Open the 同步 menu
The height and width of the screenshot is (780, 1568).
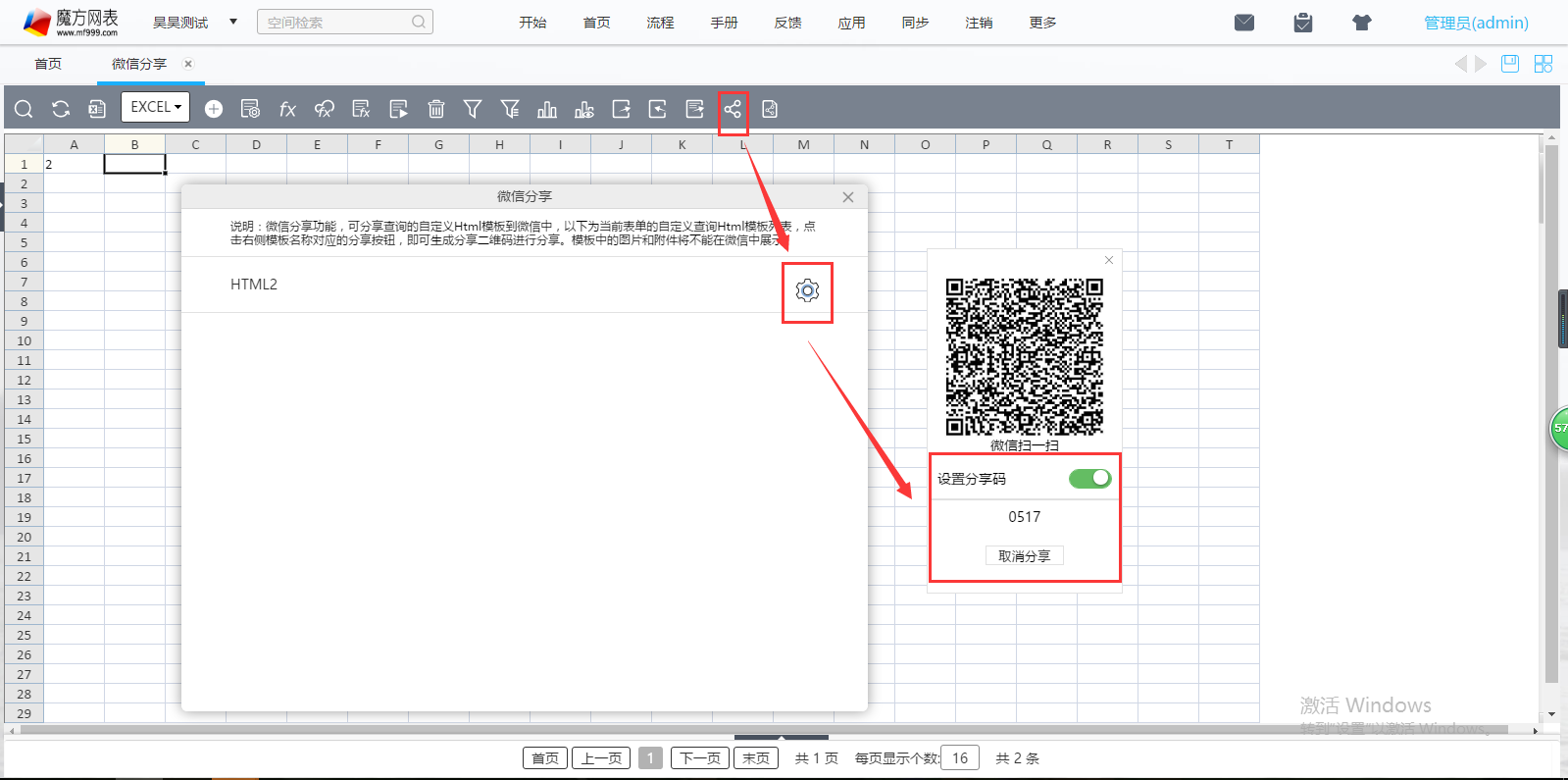tap(915, 23)
